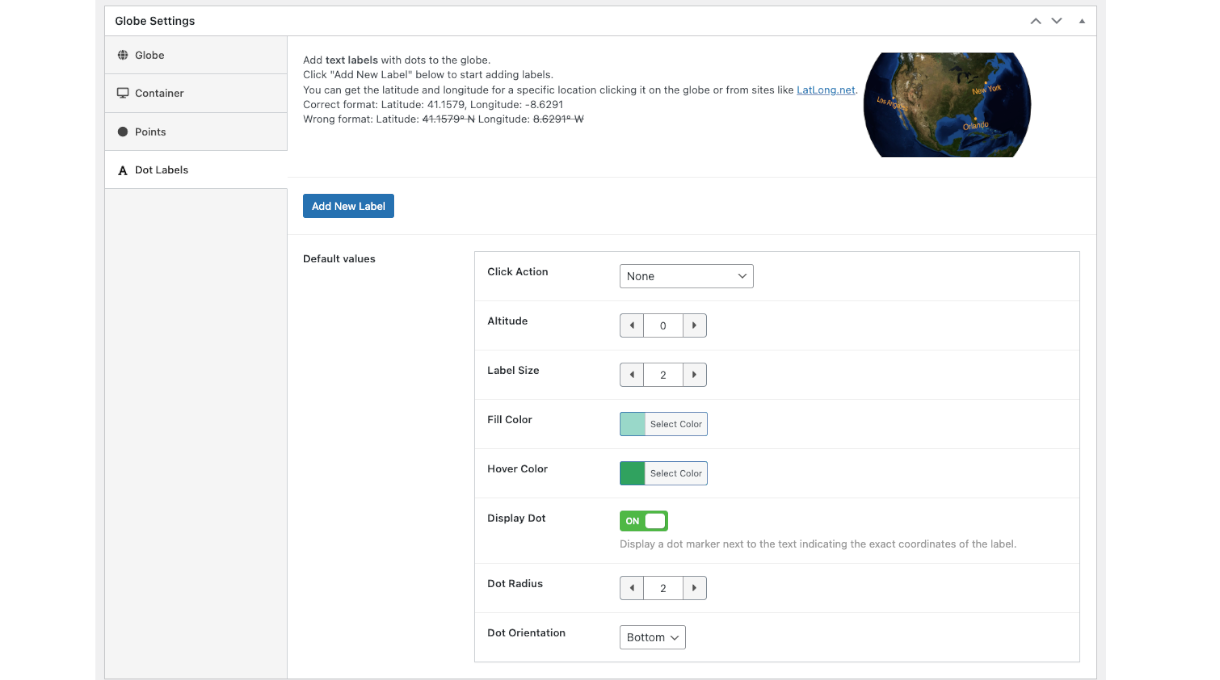
Task: Click the globe icon in sidebar
Action: pyautogui.click(x=123, y=55)
